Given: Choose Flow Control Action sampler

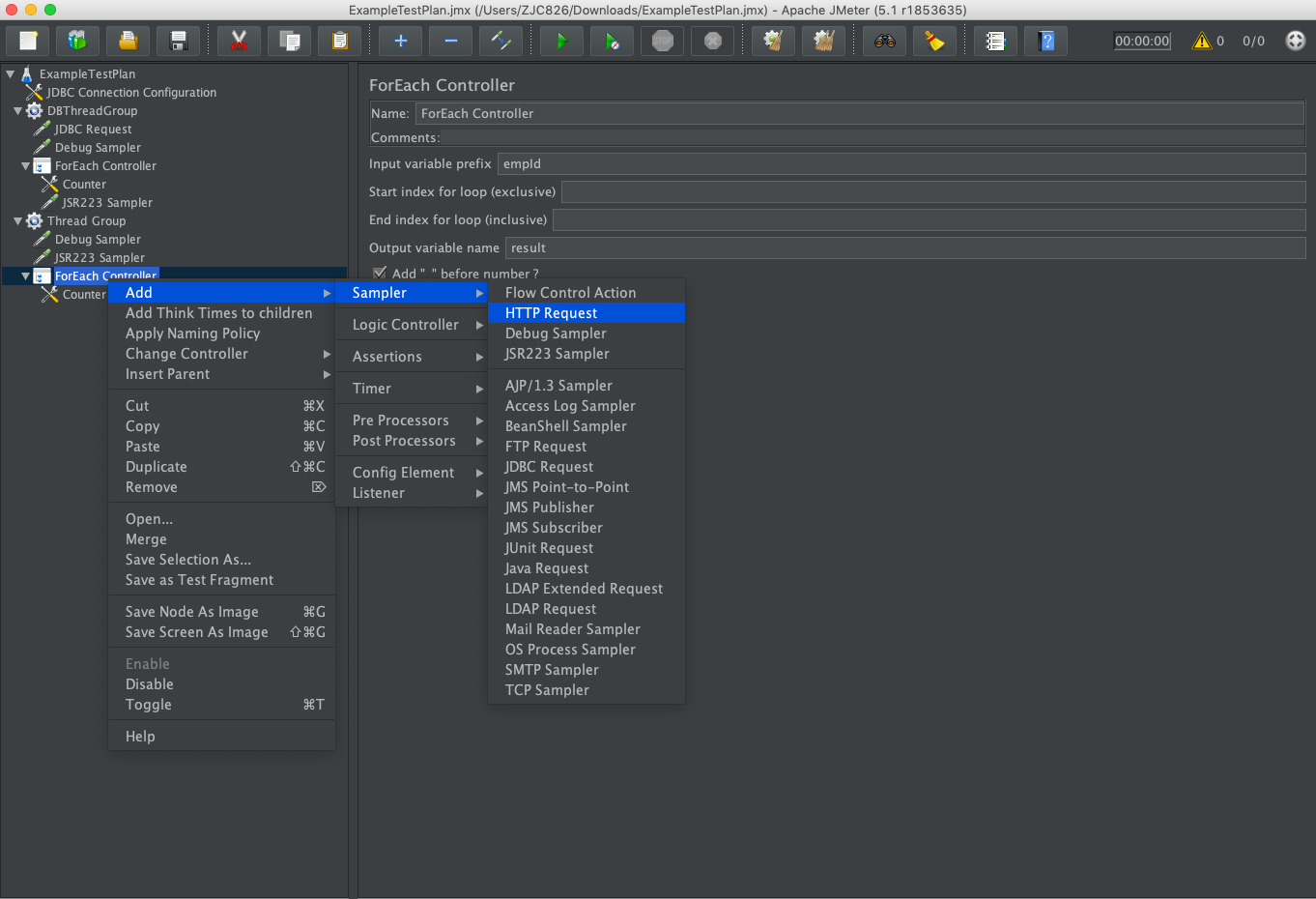Looking at the screenshot, I should tap(586, 293).
